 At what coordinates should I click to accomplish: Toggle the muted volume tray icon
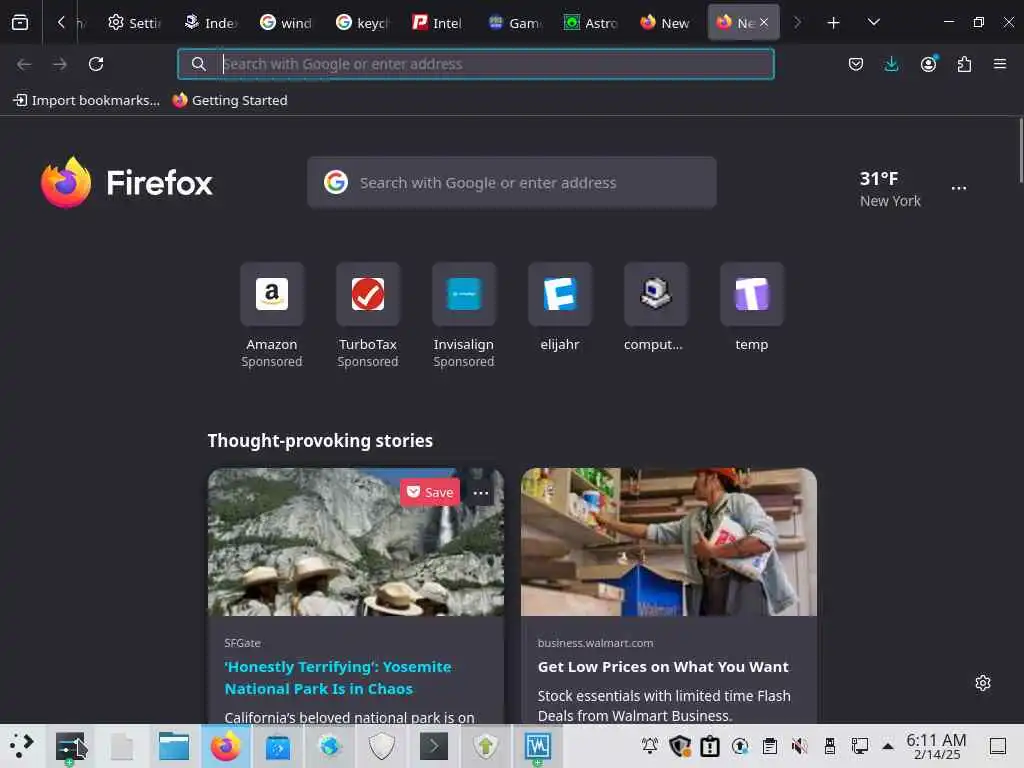point(799,746)
